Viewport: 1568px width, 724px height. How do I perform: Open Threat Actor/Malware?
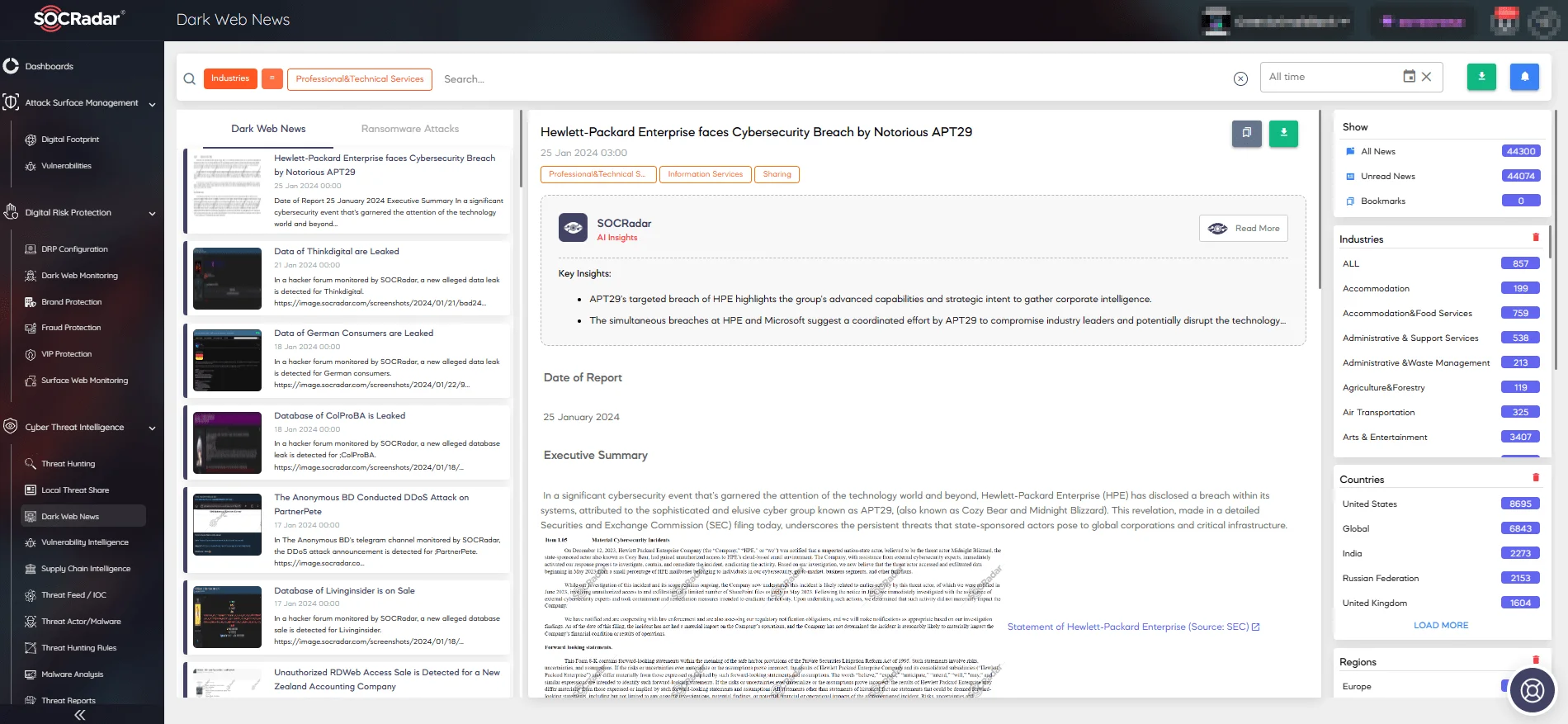pos(81,622)
